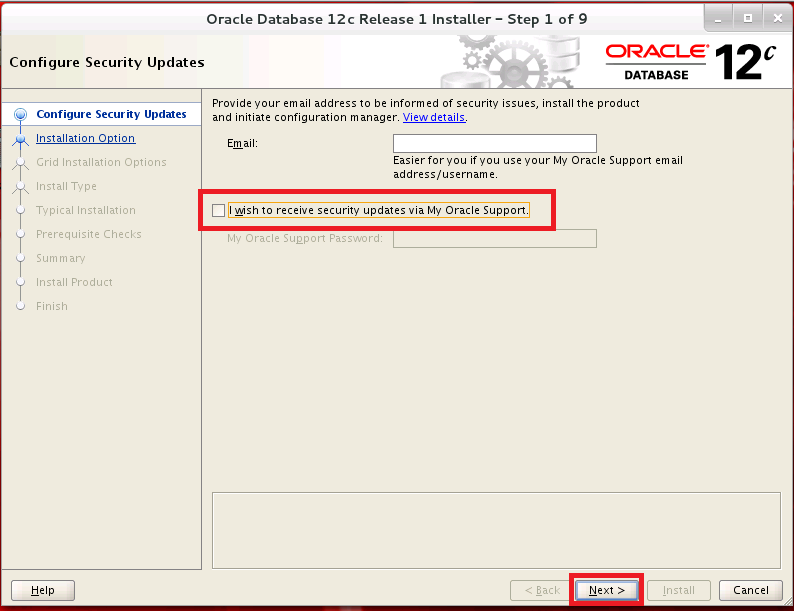Proceed with the Next button

pos(607,590)
